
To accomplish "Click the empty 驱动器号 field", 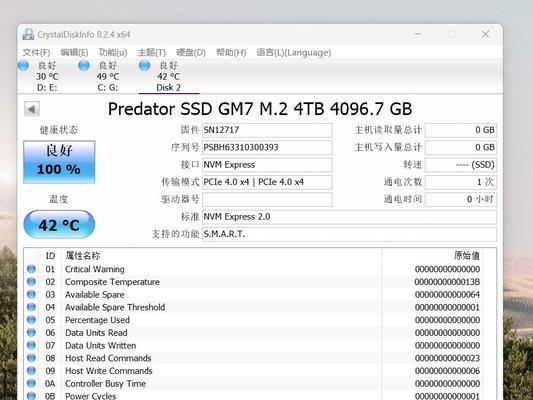I will [x=267, y=199].
